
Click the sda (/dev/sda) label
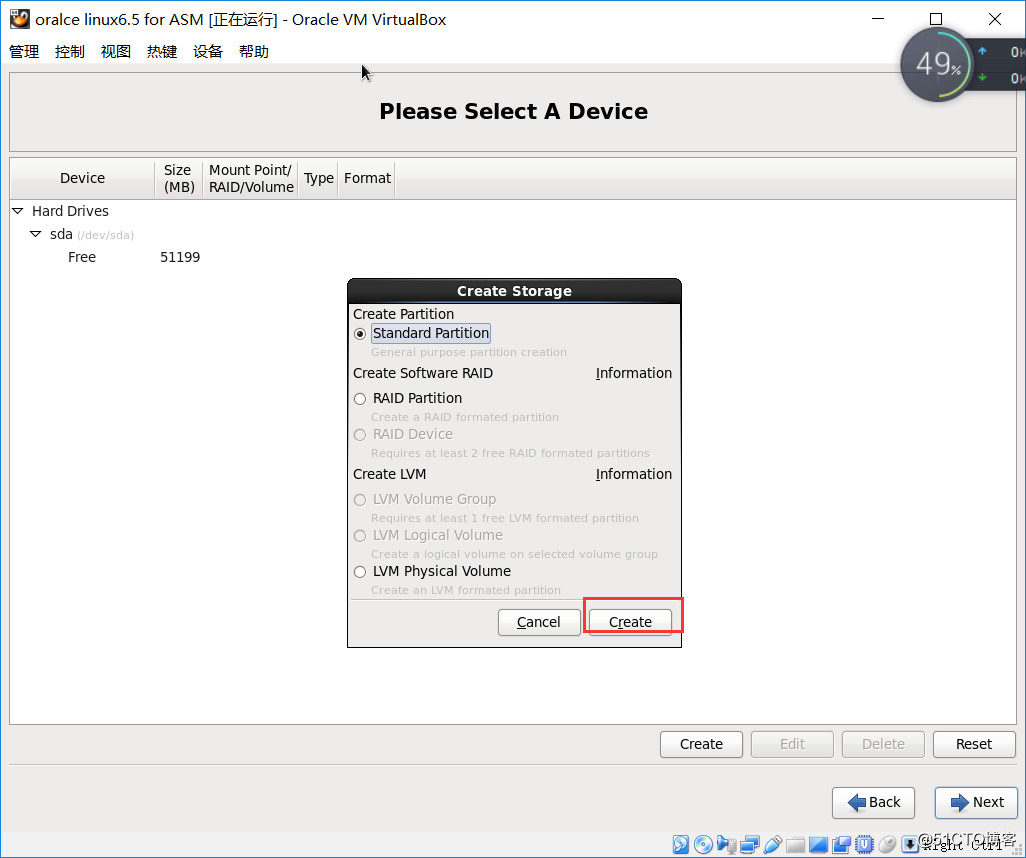pyautogui.click(x=92, y=234)
